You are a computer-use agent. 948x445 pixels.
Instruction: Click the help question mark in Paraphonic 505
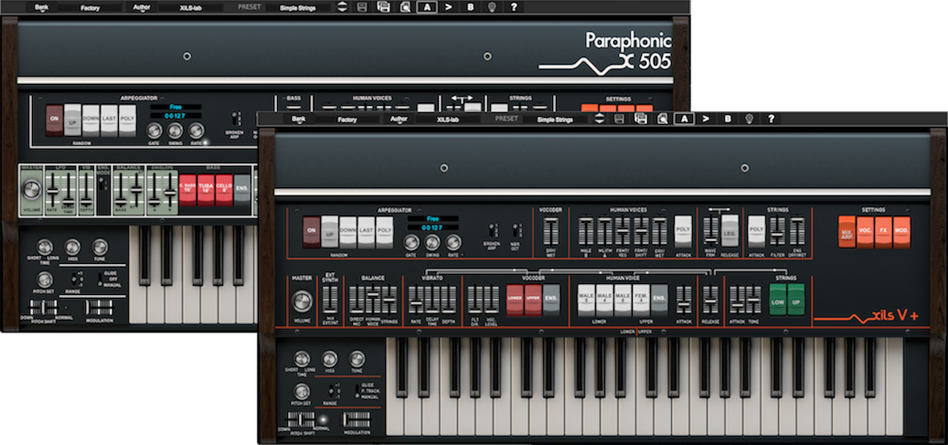514,6
